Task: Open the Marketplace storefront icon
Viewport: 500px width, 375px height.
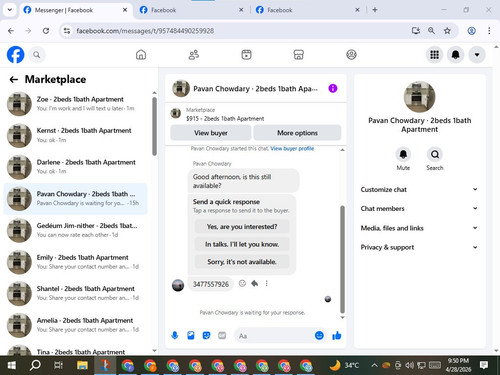Action: point(299,55)
